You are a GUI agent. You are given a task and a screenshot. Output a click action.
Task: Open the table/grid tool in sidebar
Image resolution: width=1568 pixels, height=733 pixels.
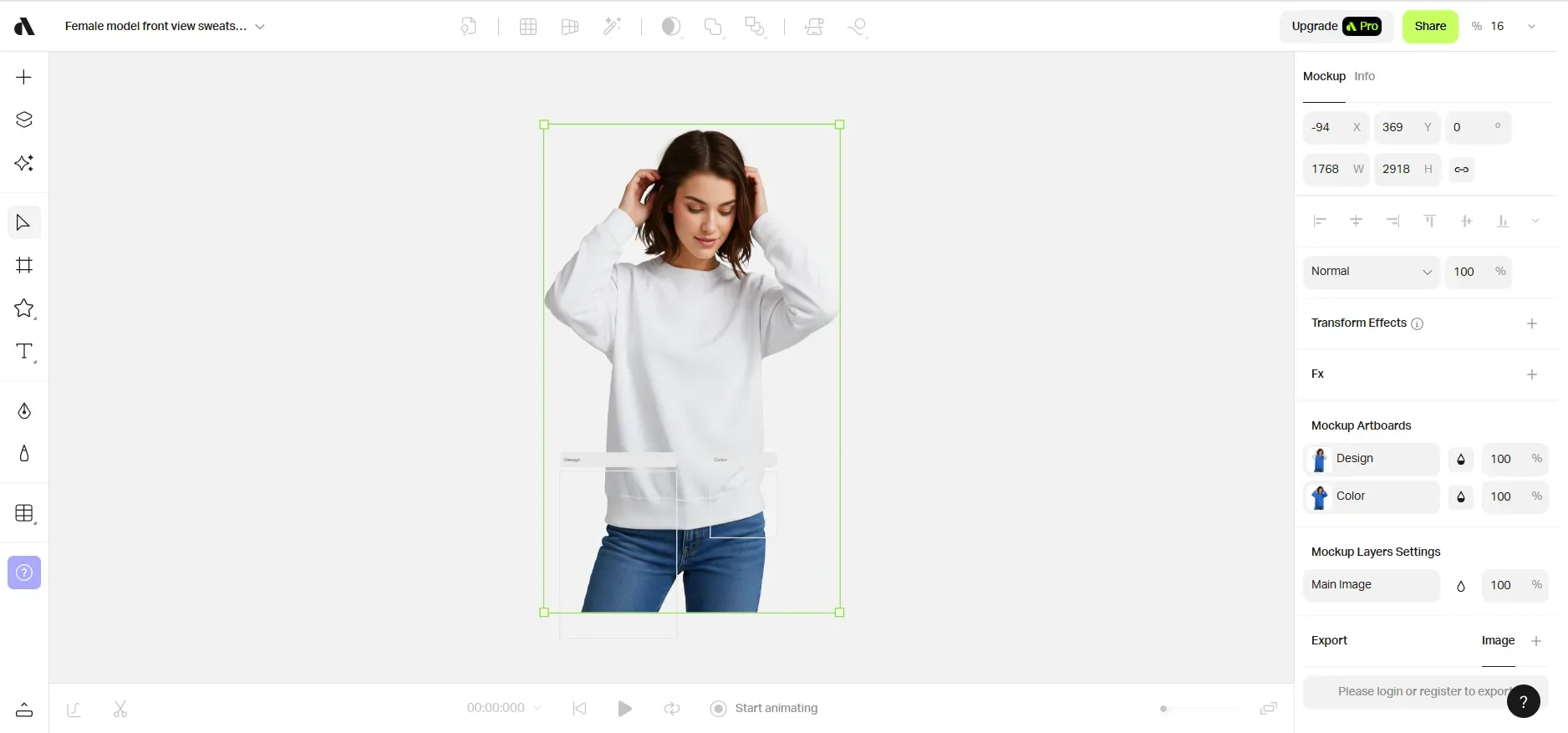(25, 513)
